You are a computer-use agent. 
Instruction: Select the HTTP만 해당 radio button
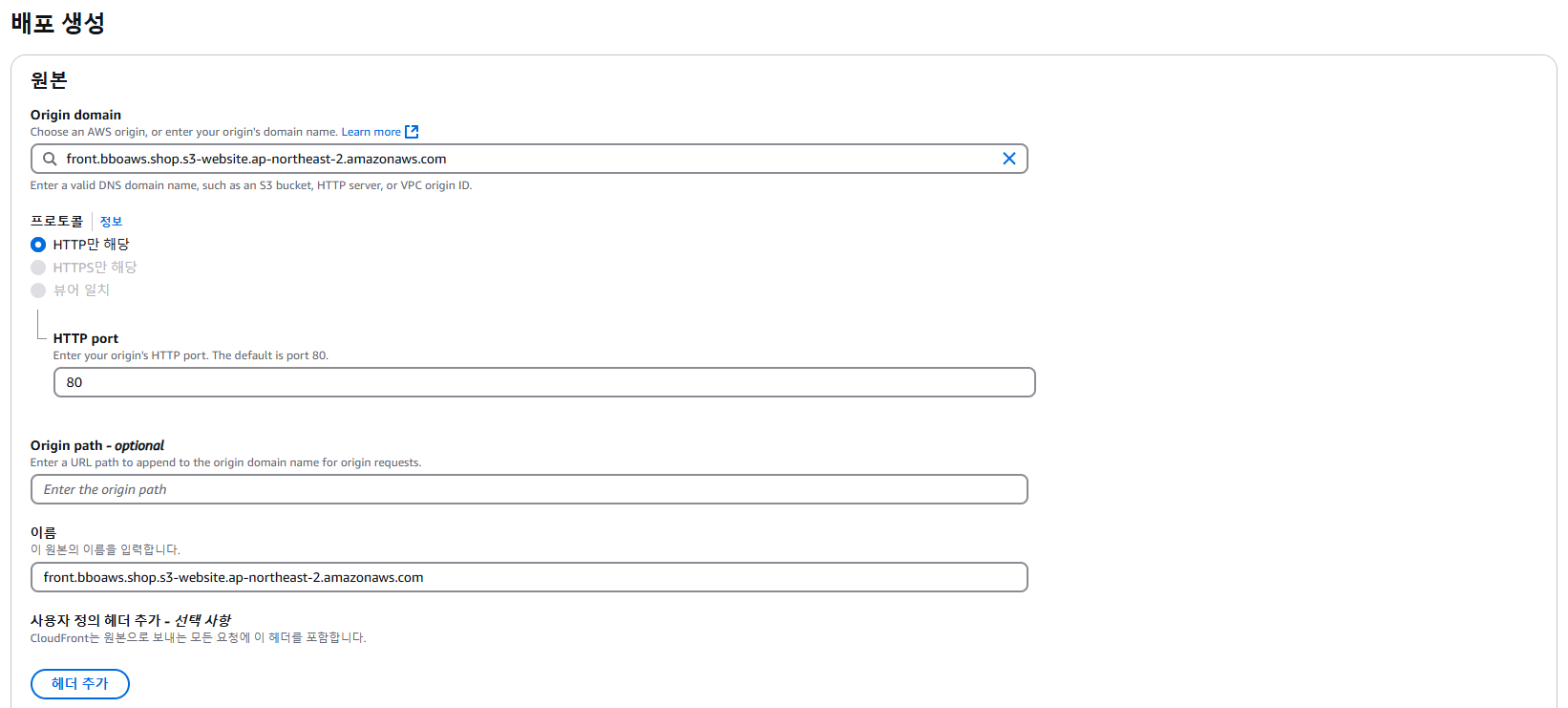pos(38,245)
